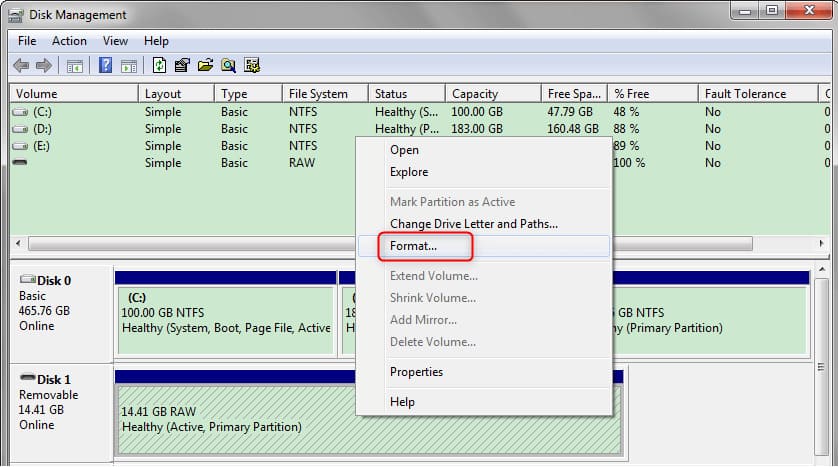Click the settings list toolbar icon
The image size is (838, 467).
252,66
